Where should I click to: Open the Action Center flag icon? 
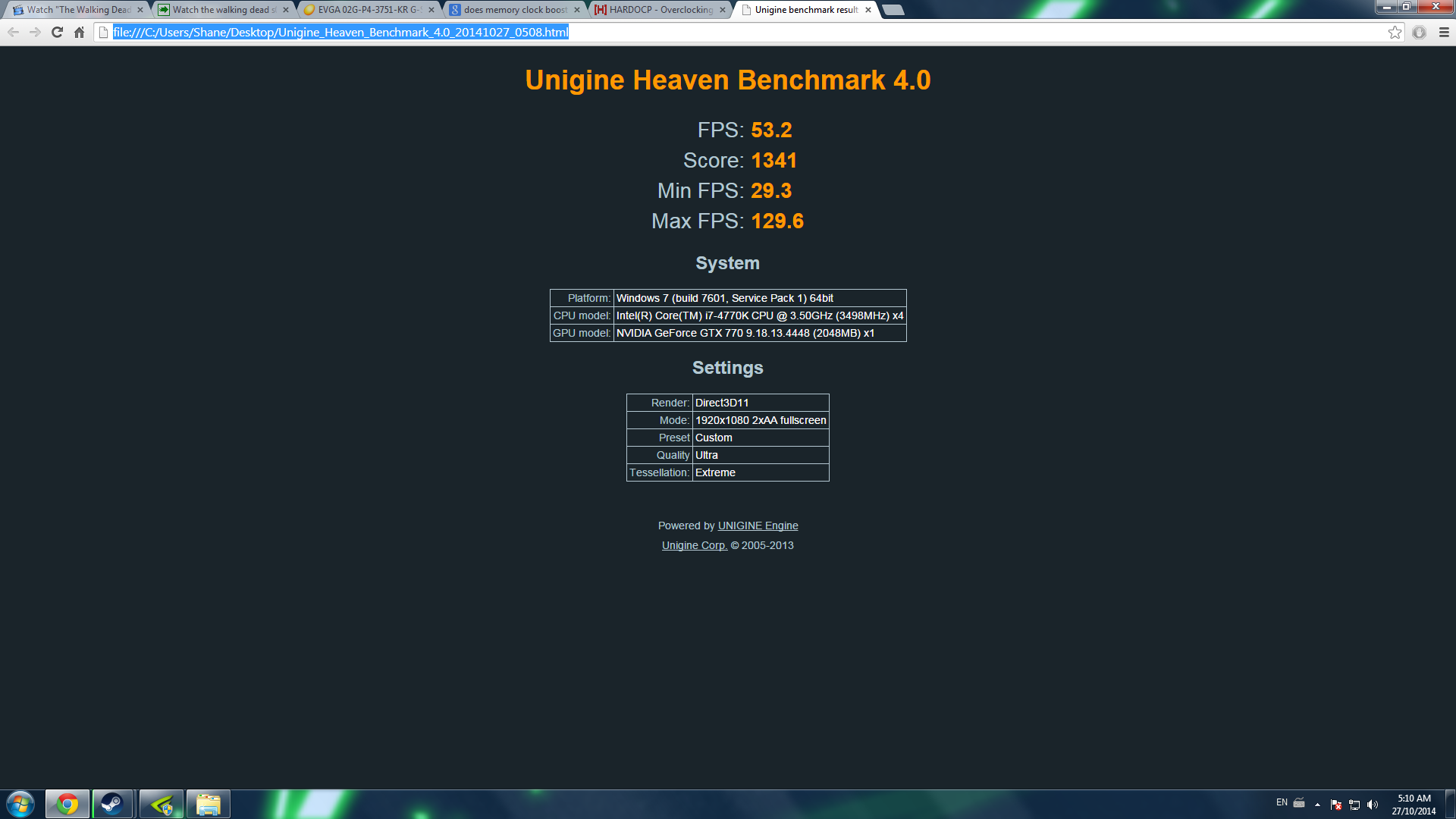pos(1336,805)
